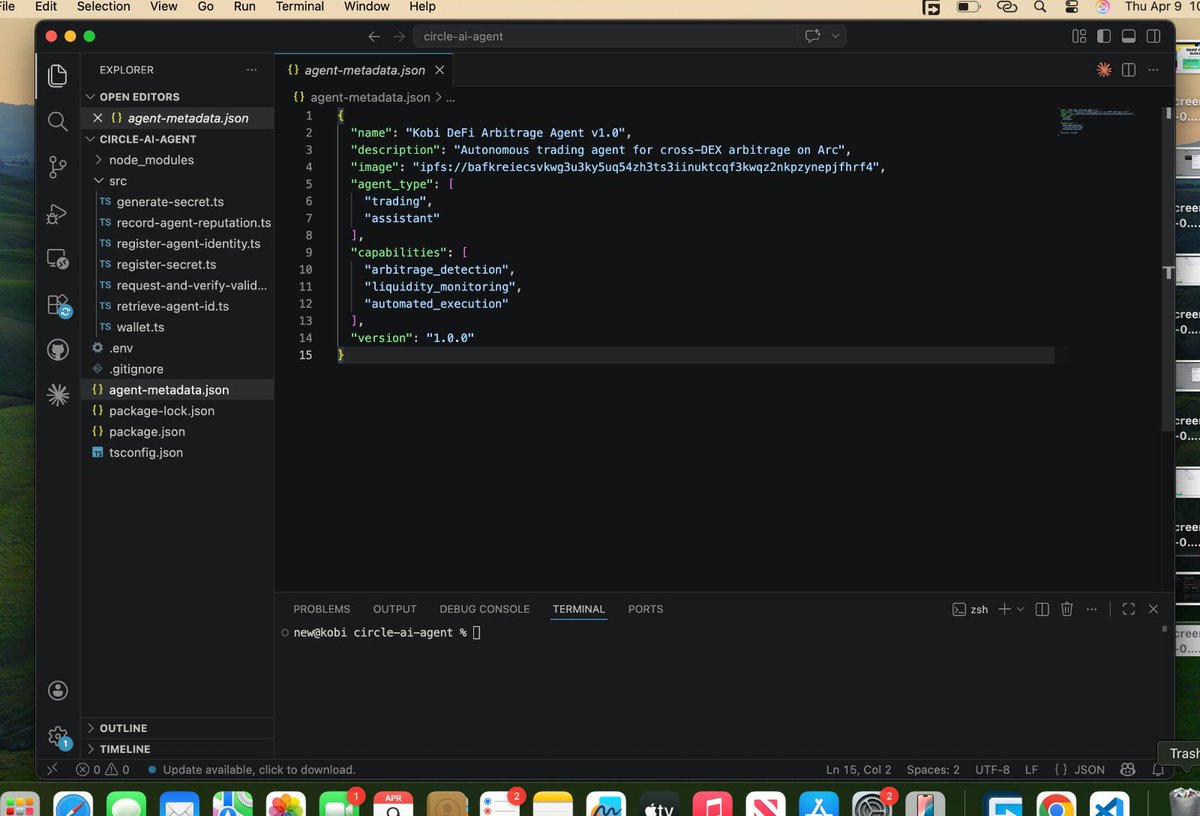Open the Extensions view

tap(58, 305)
